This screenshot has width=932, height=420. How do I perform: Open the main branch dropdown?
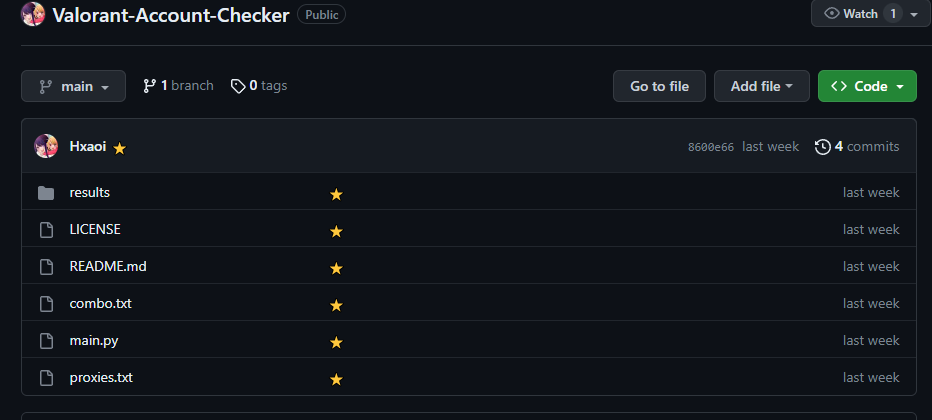[73, 86]
